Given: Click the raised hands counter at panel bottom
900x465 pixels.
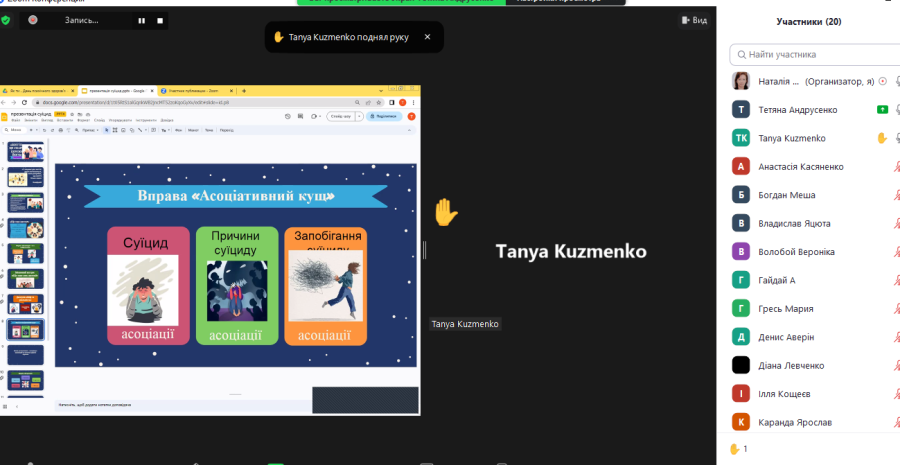Looking at the screenshot, I should point(738,449).
